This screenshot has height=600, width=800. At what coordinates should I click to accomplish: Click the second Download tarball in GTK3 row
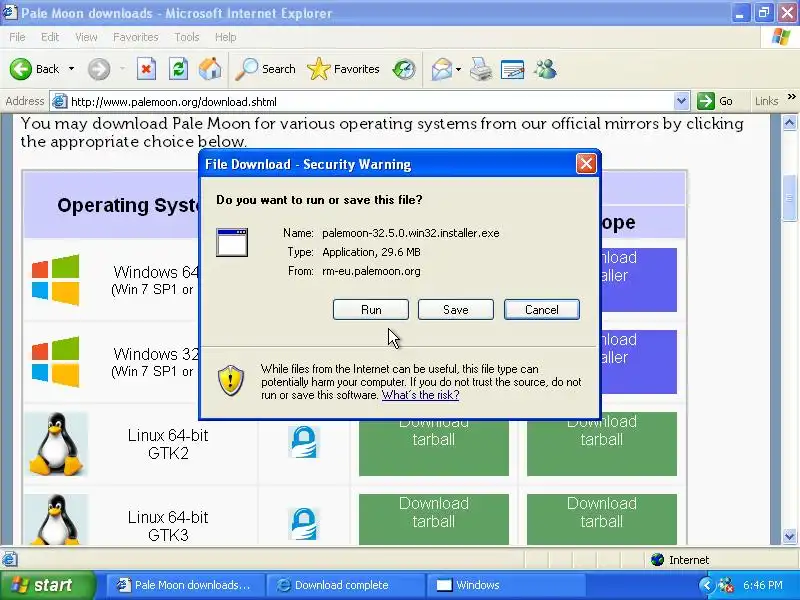coord(602,519)
